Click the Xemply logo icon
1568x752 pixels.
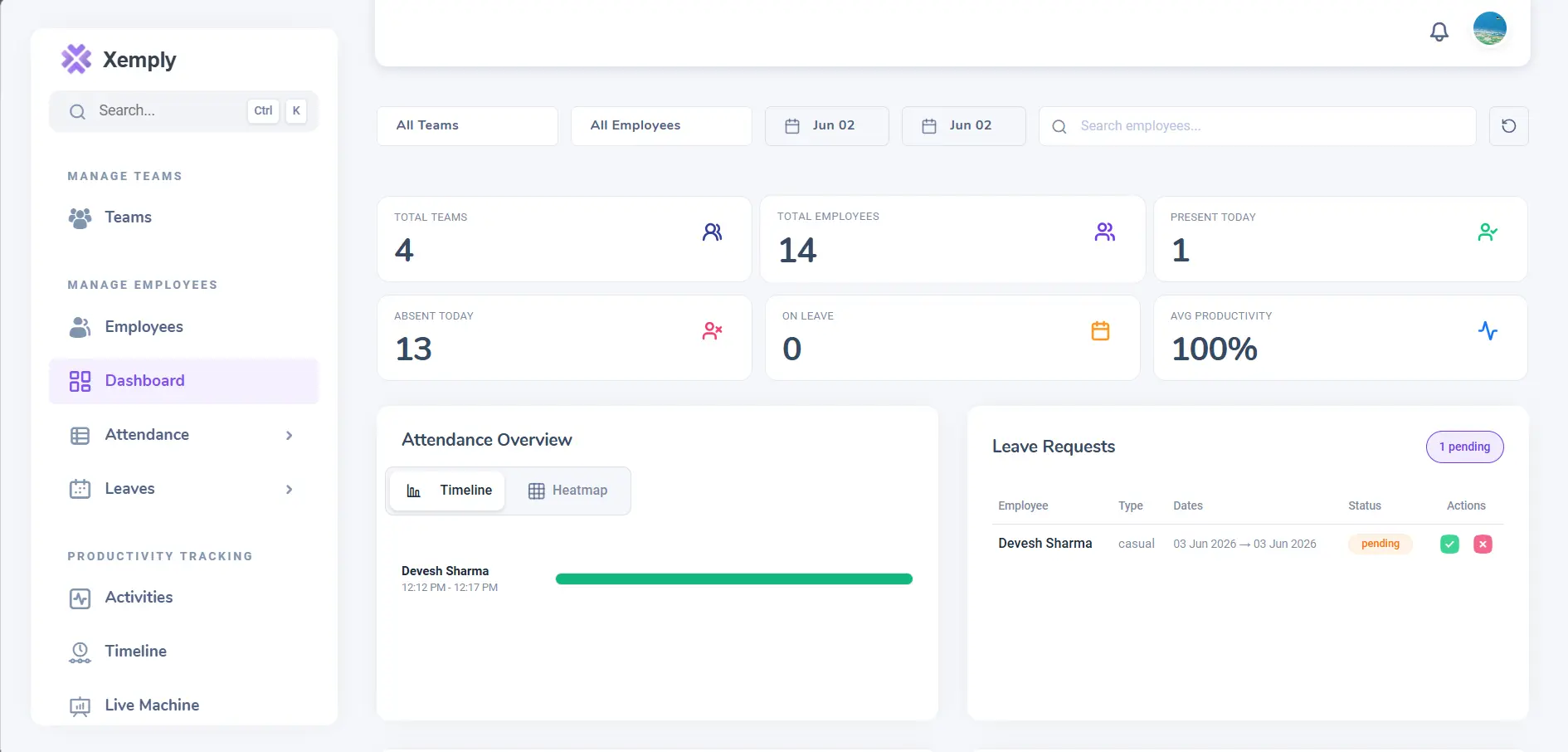pos(76,59)
